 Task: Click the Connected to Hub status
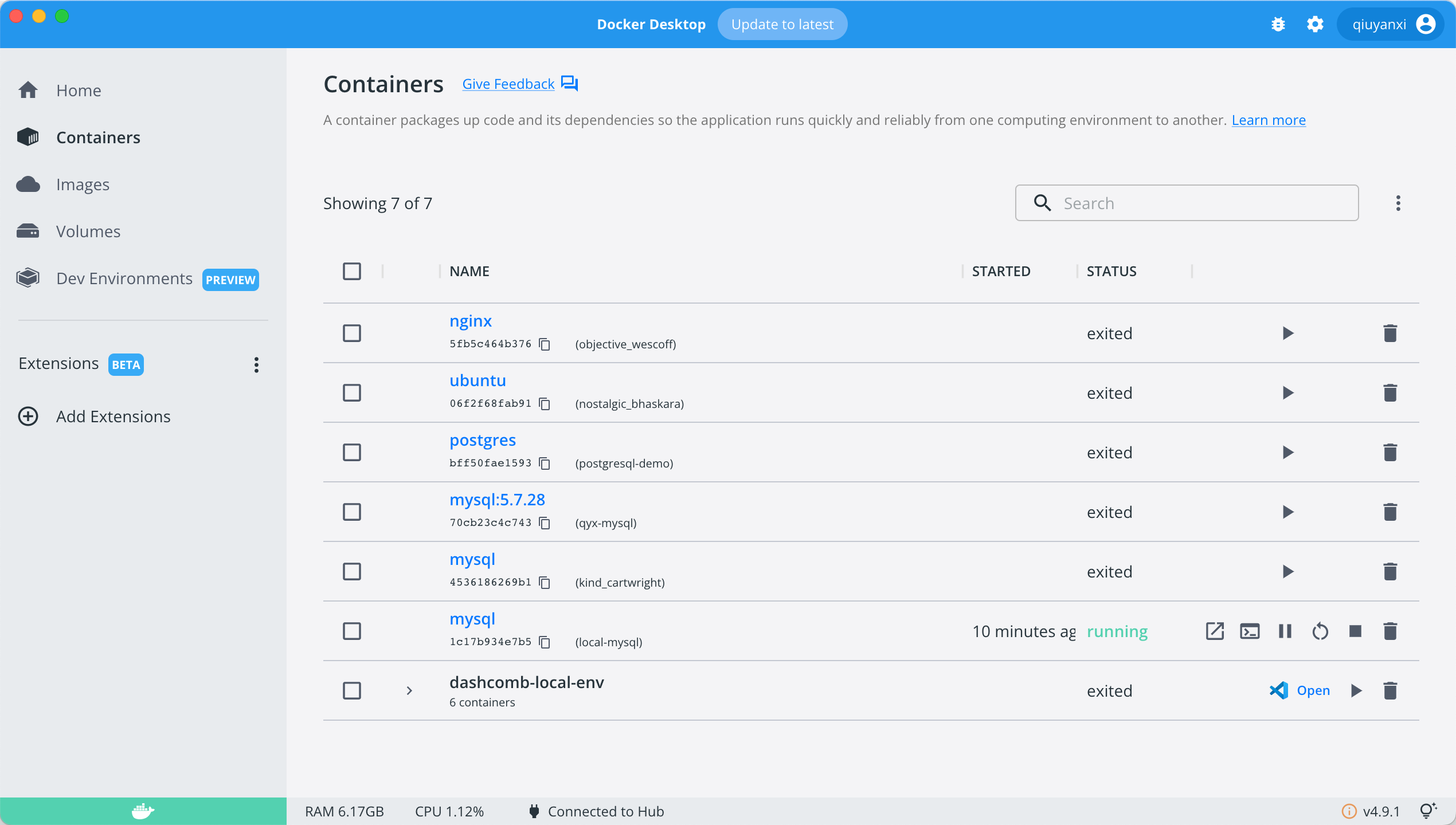tap(596, 812)
